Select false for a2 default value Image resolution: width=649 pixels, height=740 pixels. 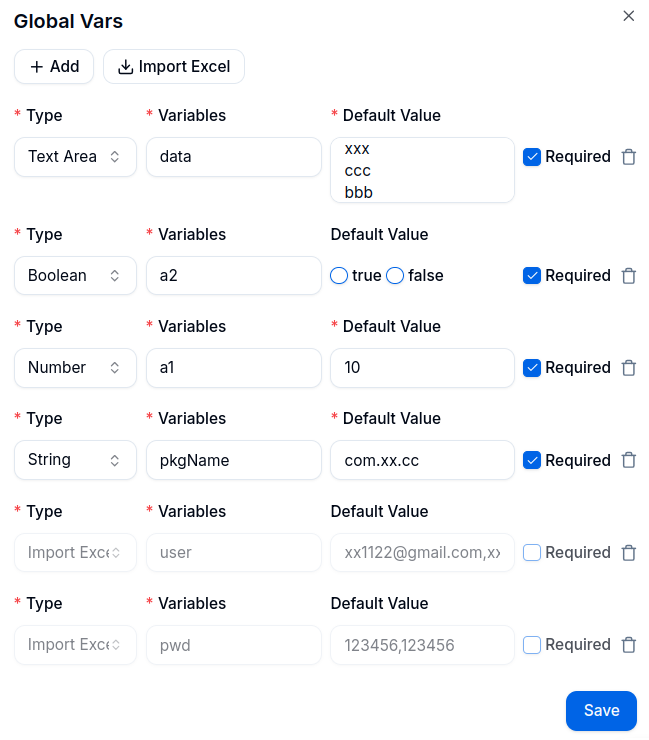click(x=395, y=276)
